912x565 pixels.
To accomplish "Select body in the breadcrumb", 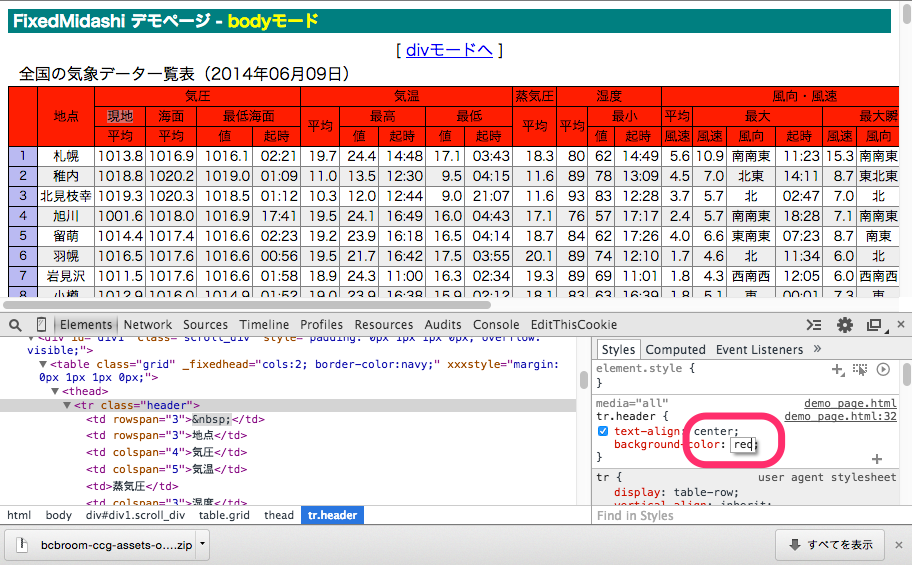I will pyautogui.click(x=59, y=515).
